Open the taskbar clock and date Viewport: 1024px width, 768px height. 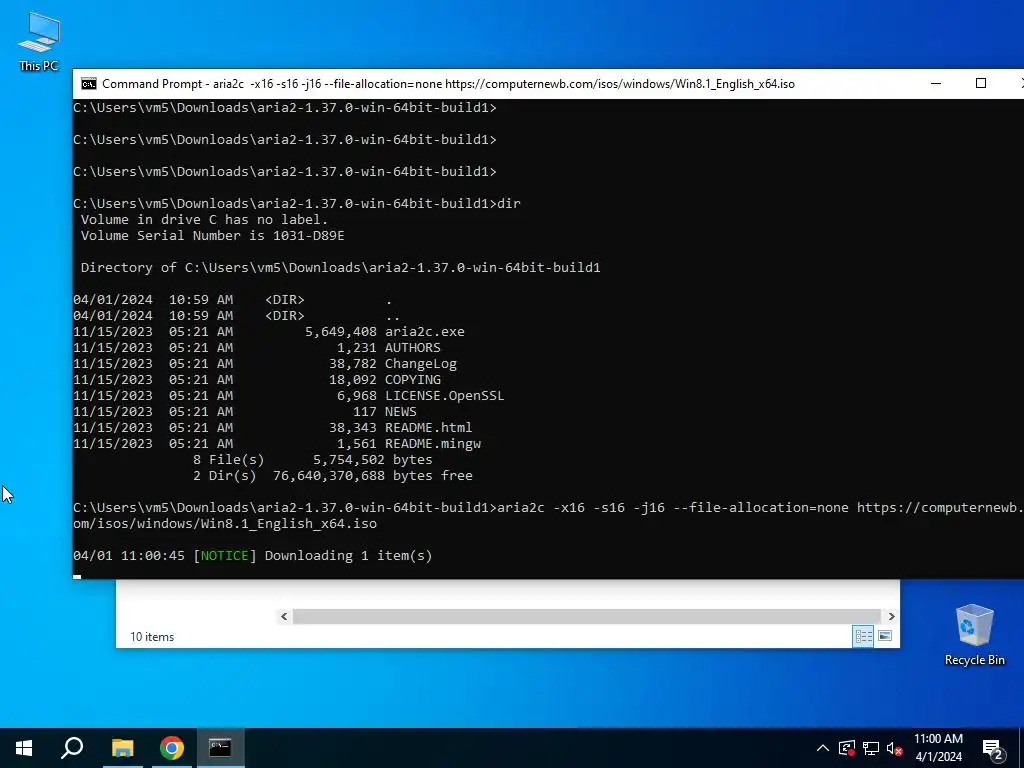pyautogui.click(x=938, y=748)
